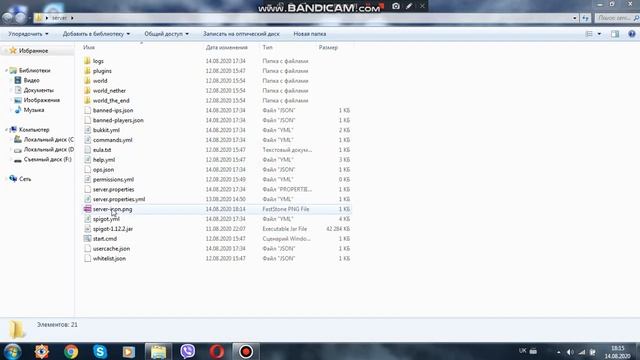This screenshot has height=360, width=640.
Task: Open address bar history dropdown arrow
Action: coord(575,18)
